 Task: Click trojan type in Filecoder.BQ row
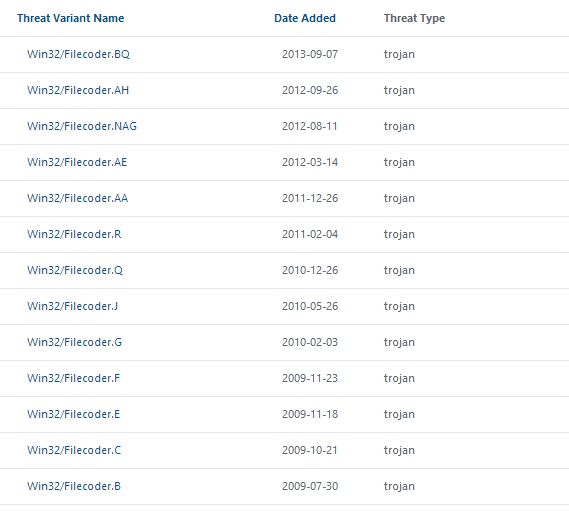tap(399, 54)
